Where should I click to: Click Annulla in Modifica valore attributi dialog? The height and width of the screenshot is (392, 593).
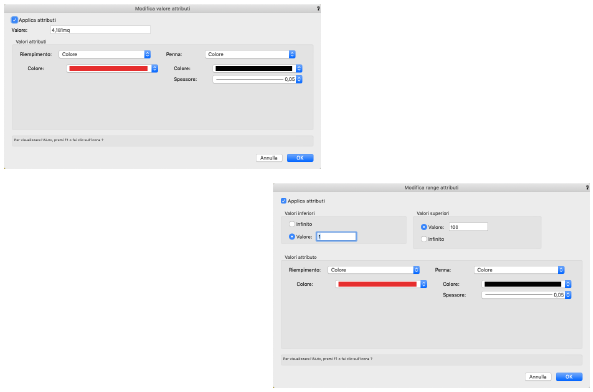pos(269,158)
